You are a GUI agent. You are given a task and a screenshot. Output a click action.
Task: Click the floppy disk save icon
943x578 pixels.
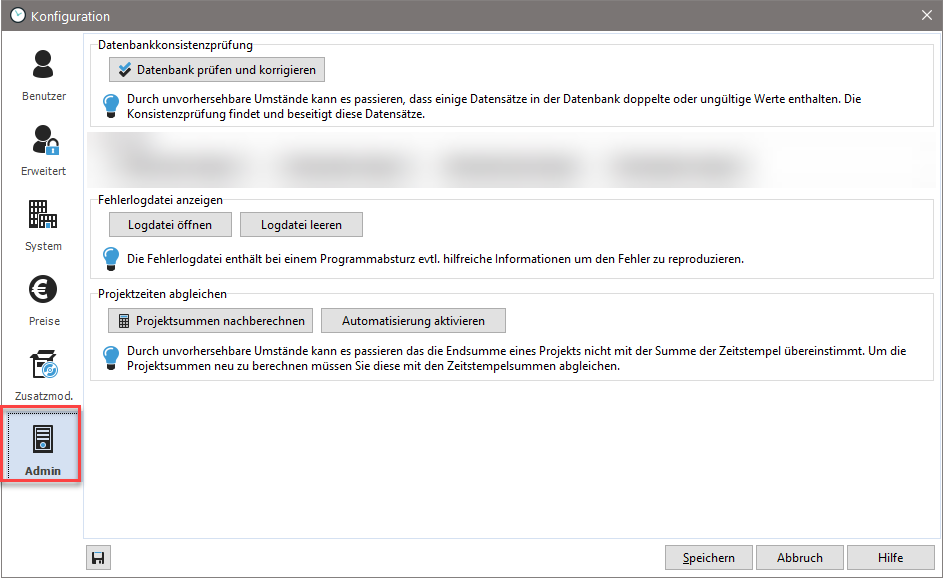[x=99, y=558]
